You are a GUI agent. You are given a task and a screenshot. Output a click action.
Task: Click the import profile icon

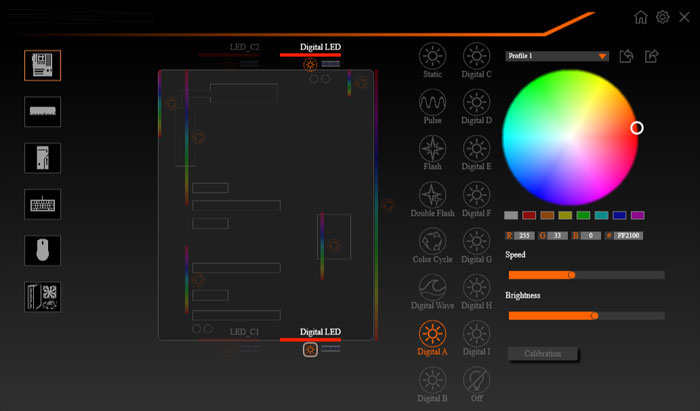pyautogui.click(x=627, y=56)
